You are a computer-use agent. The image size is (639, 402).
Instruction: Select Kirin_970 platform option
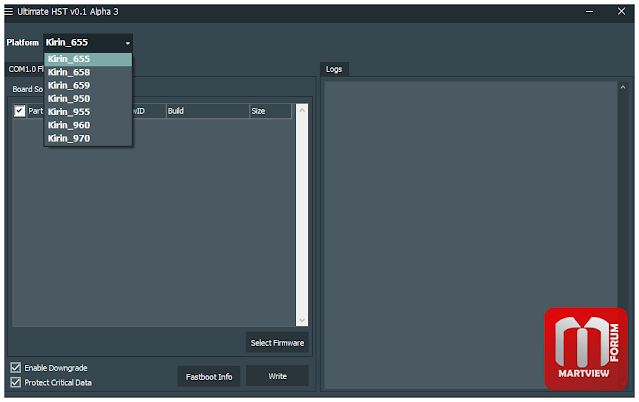point(88,138)
